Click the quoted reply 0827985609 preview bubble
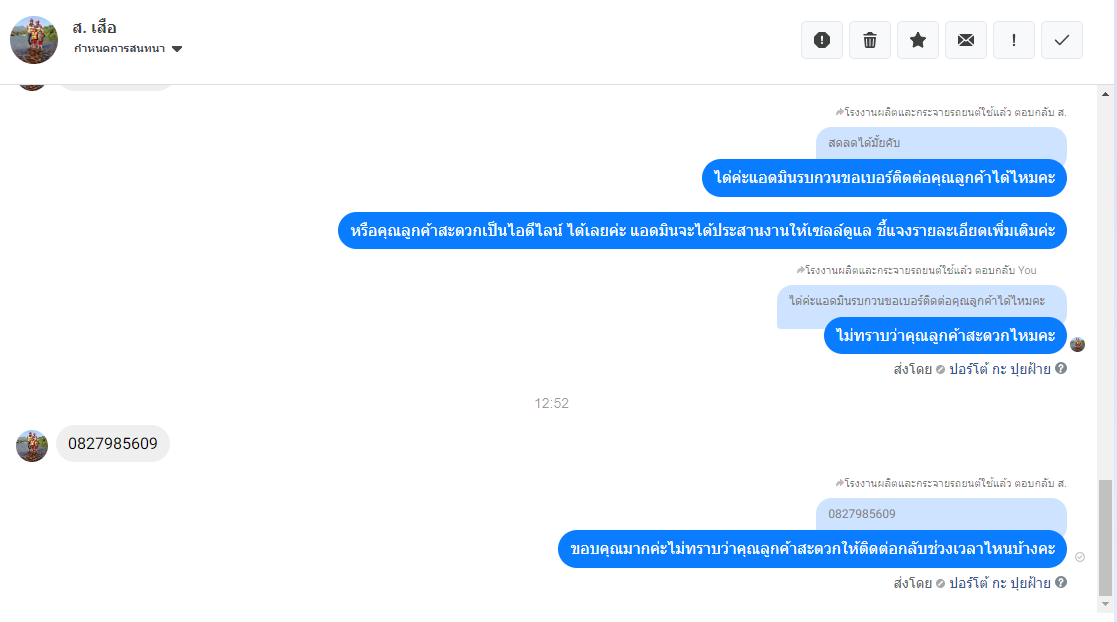 pyautogui.click(x=941, y=514)
